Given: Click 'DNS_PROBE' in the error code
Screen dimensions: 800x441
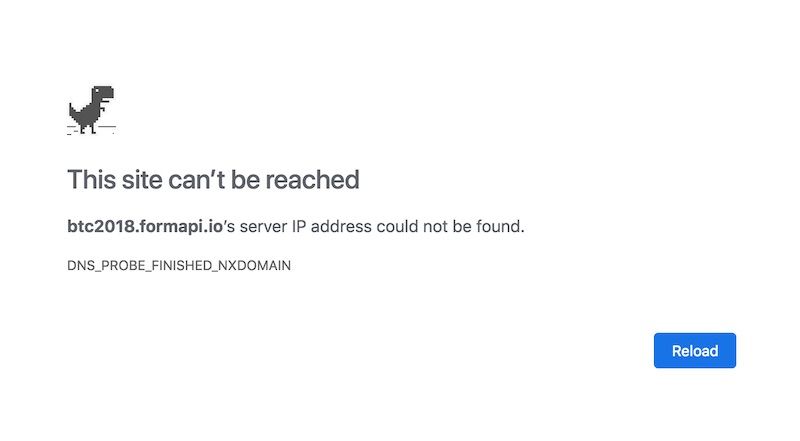Looking at the screenshot, I should click(x=106, y=265).
